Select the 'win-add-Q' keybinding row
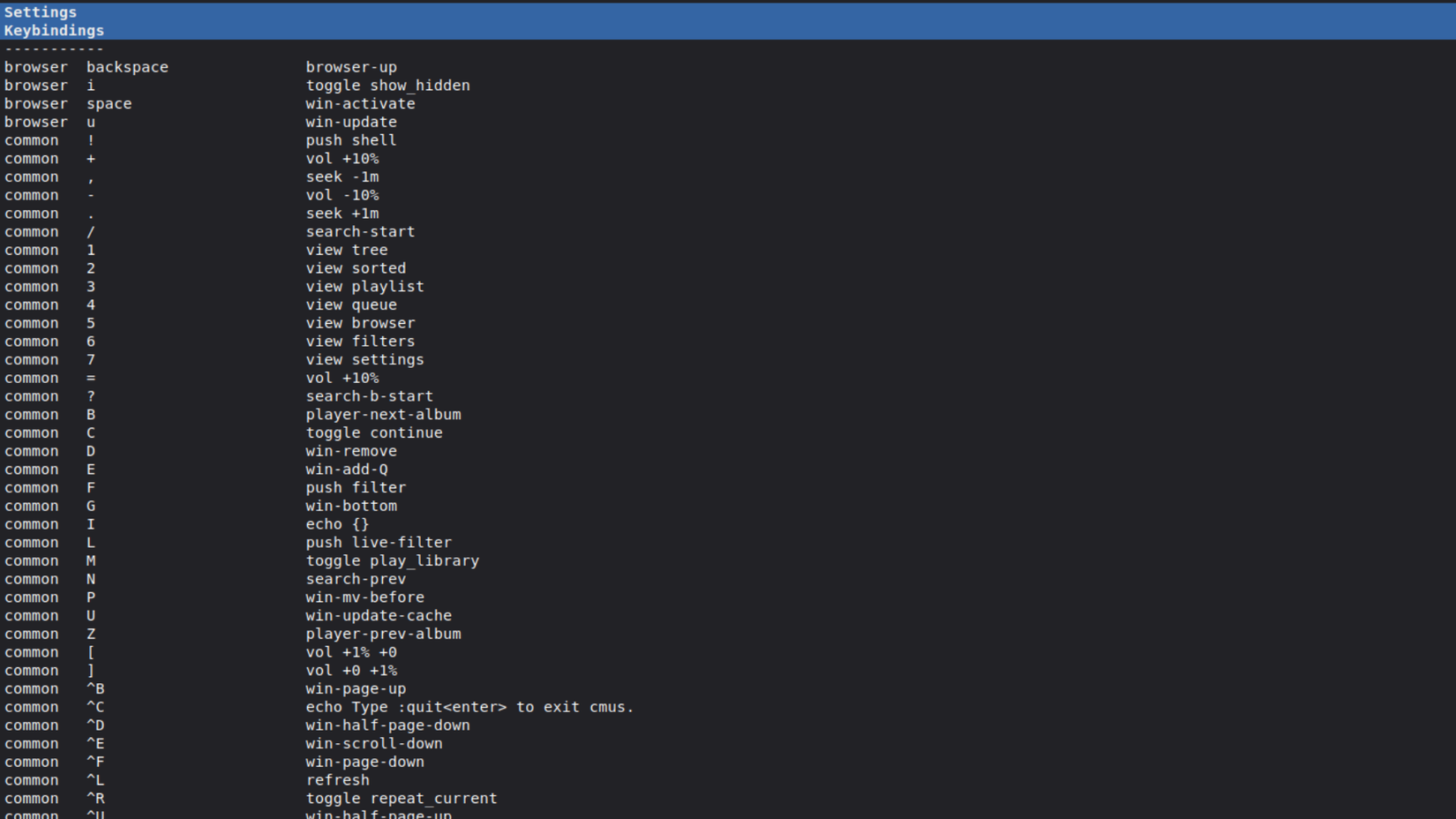Image resolution: width=1456 pixels, height=819 pixels. coord(728,470)
